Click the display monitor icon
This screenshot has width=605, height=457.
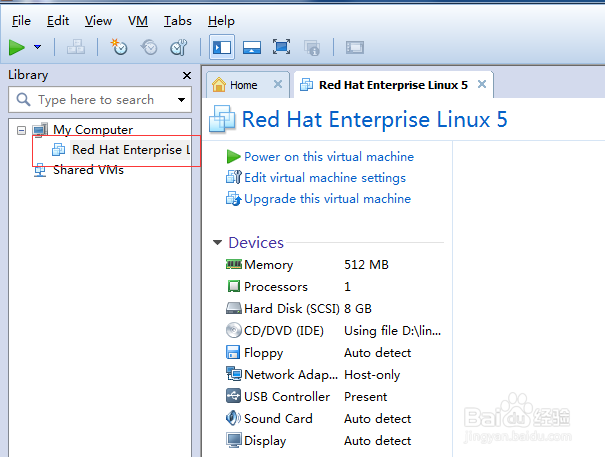(234, 440)
